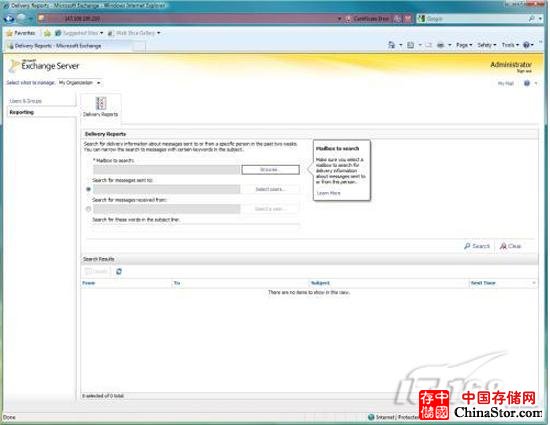This screenshot has height=425, width=550.
Task: Click the Exchange help icon near My Mail
Action: click(x=527, y=83)
